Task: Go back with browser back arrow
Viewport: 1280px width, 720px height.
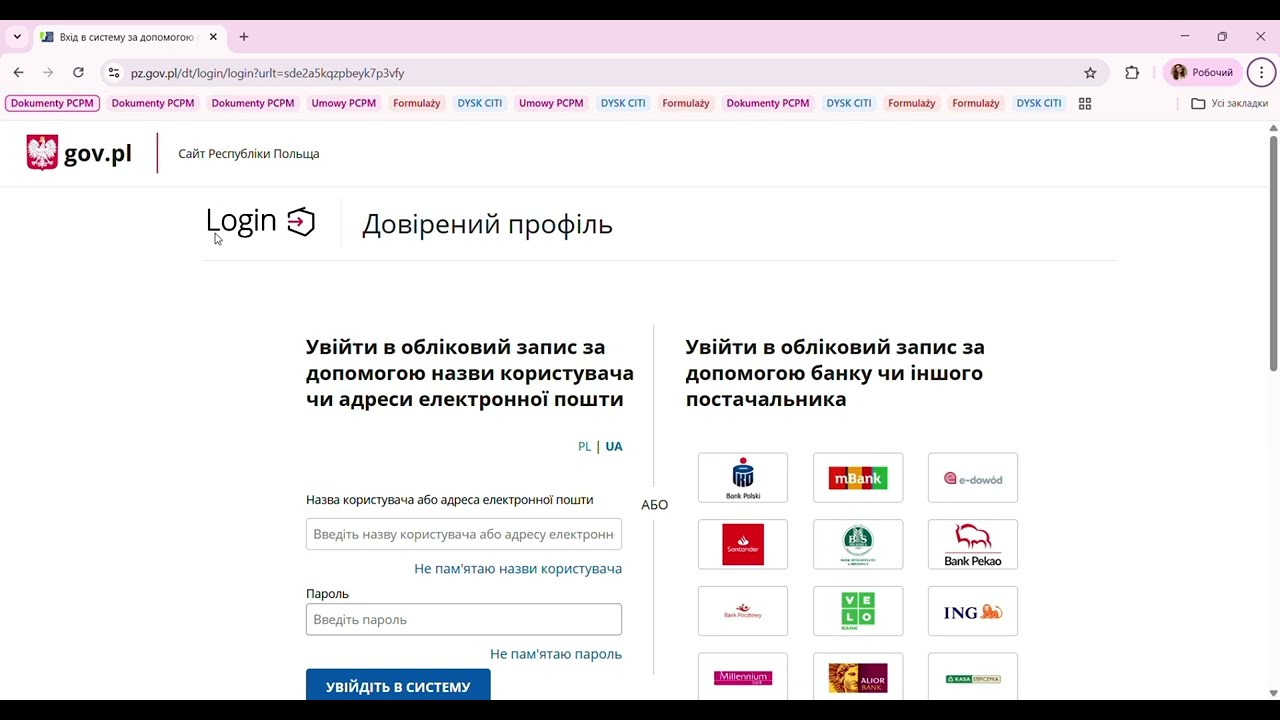Action: [x=18, y=73]
